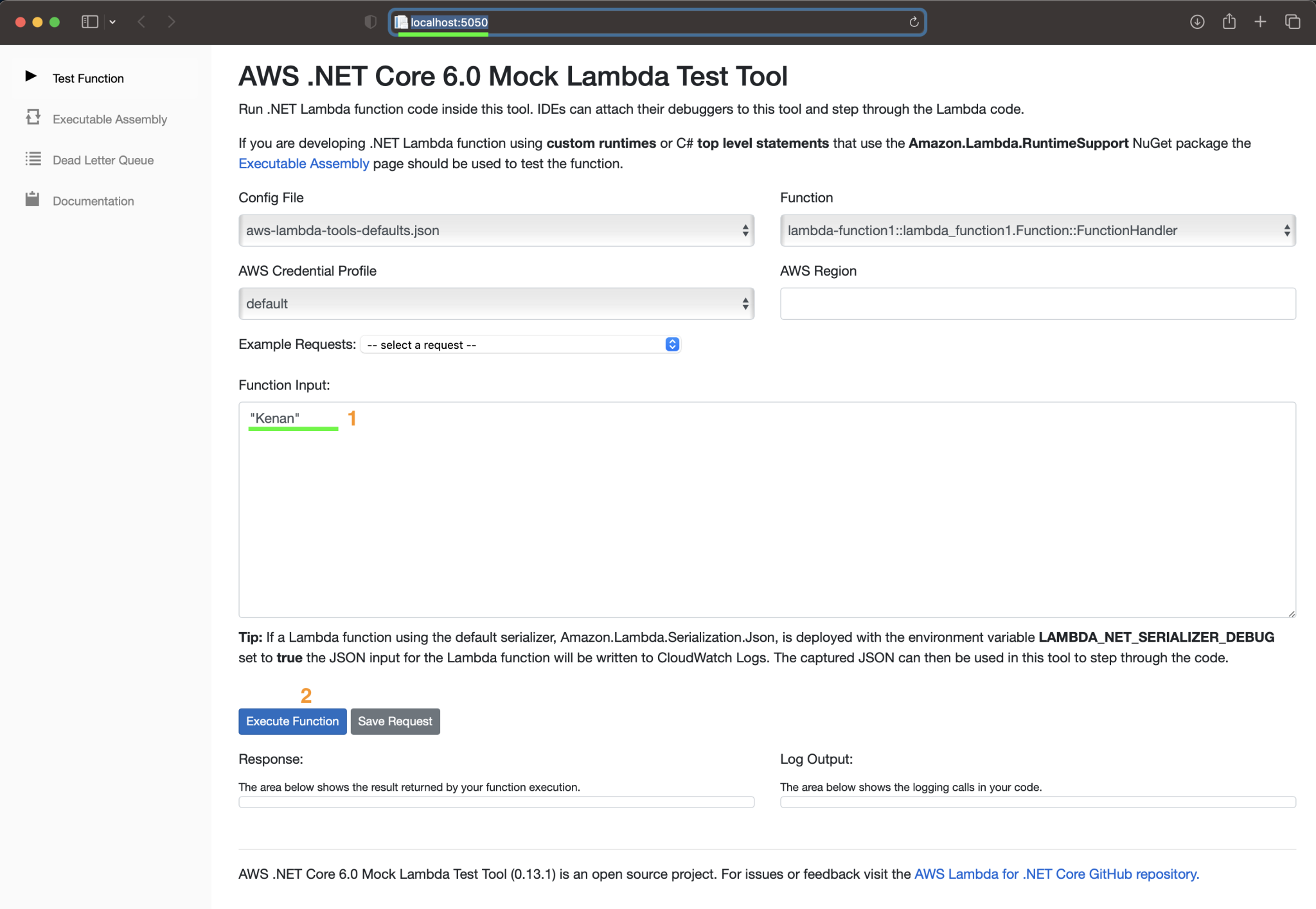This screenshot has width=1316, height=909.
Task: Go forward with the browser forward arrow
Action: pos(171,22)
